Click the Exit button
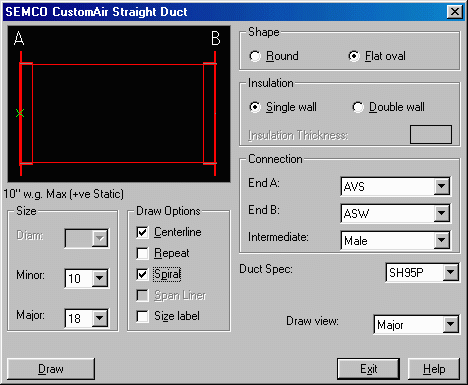 pos(368,369)
